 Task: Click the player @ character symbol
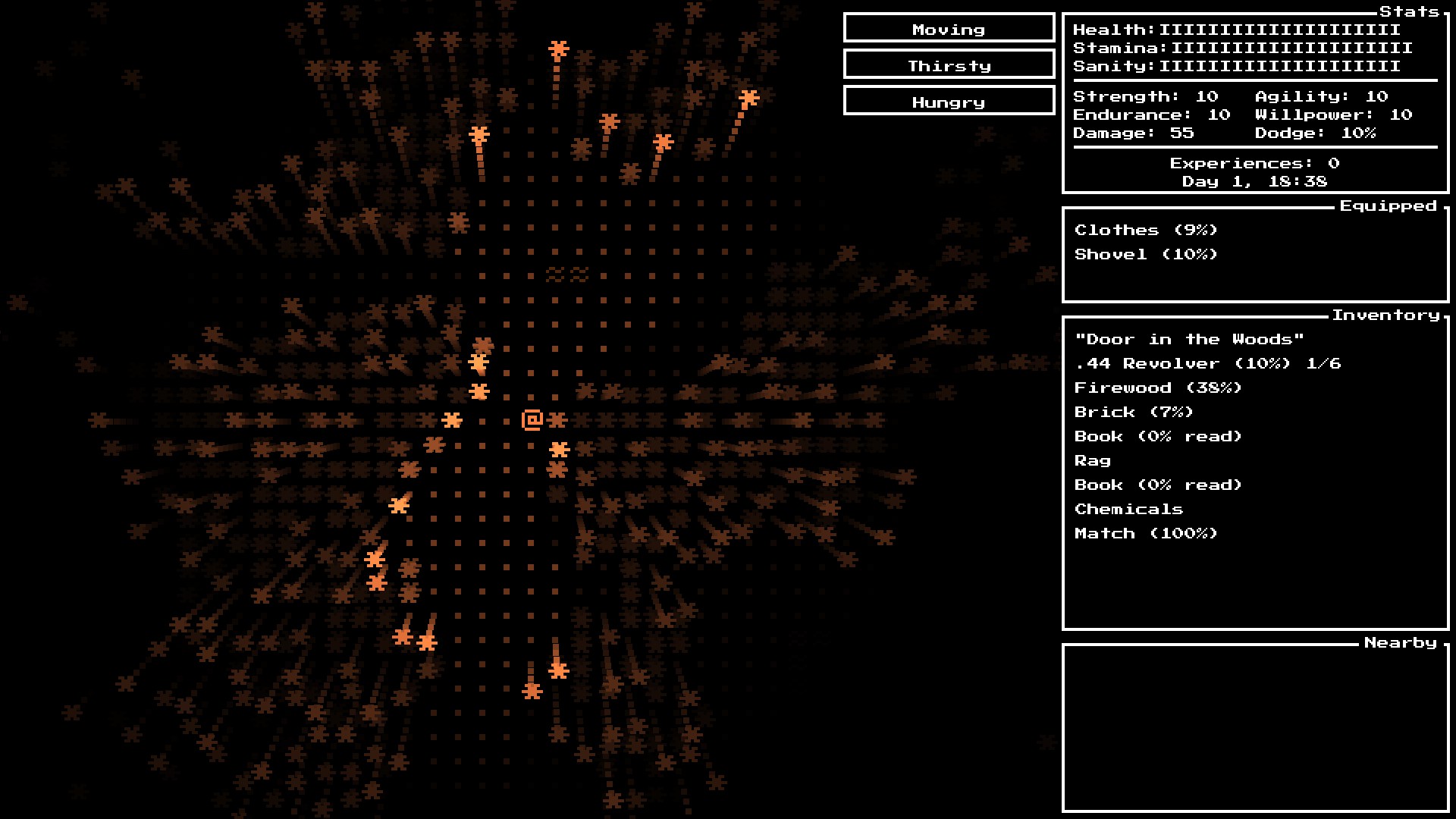pos(532,420)
